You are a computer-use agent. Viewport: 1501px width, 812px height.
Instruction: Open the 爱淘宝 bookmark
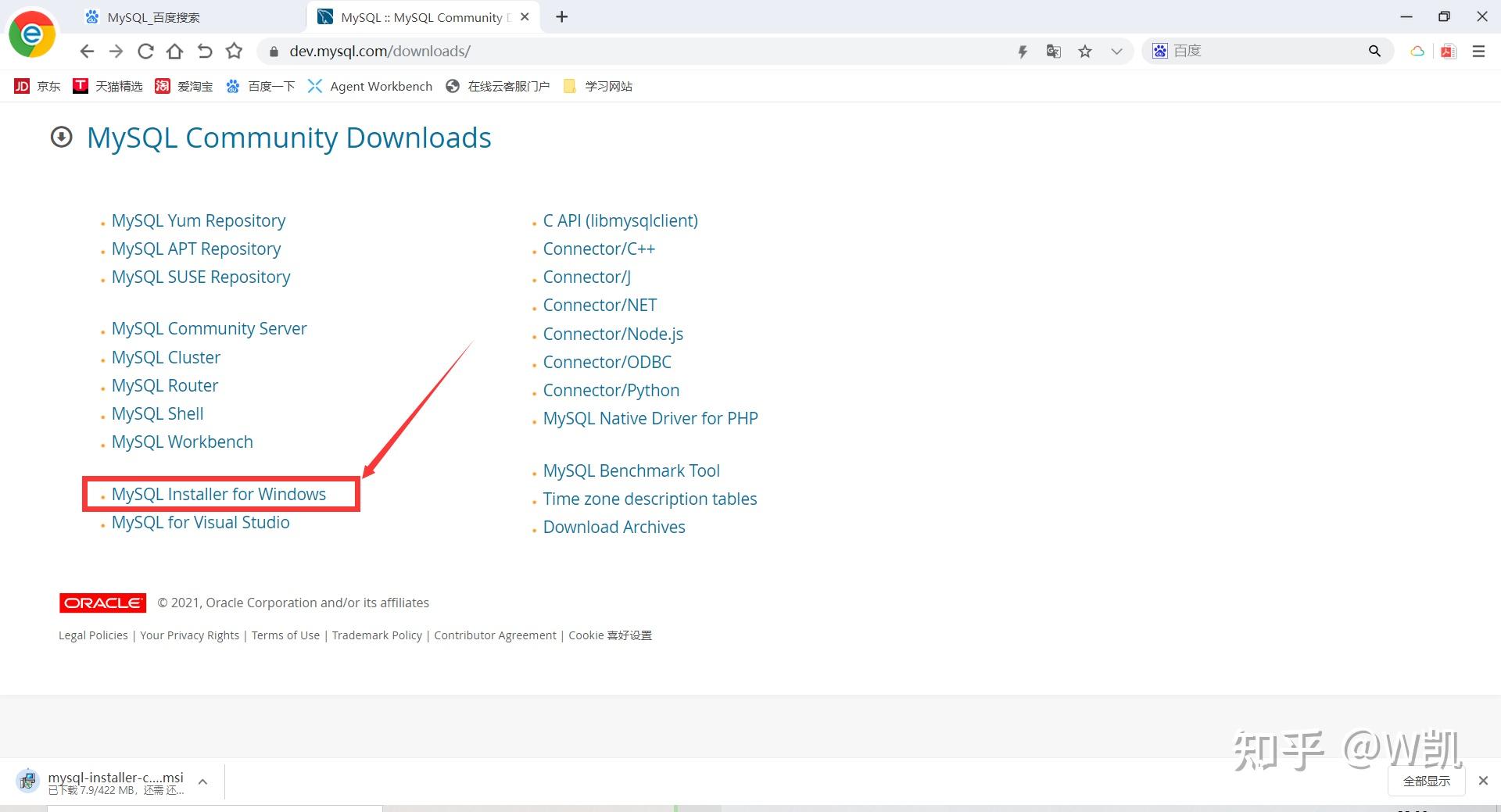click(184, 86)
